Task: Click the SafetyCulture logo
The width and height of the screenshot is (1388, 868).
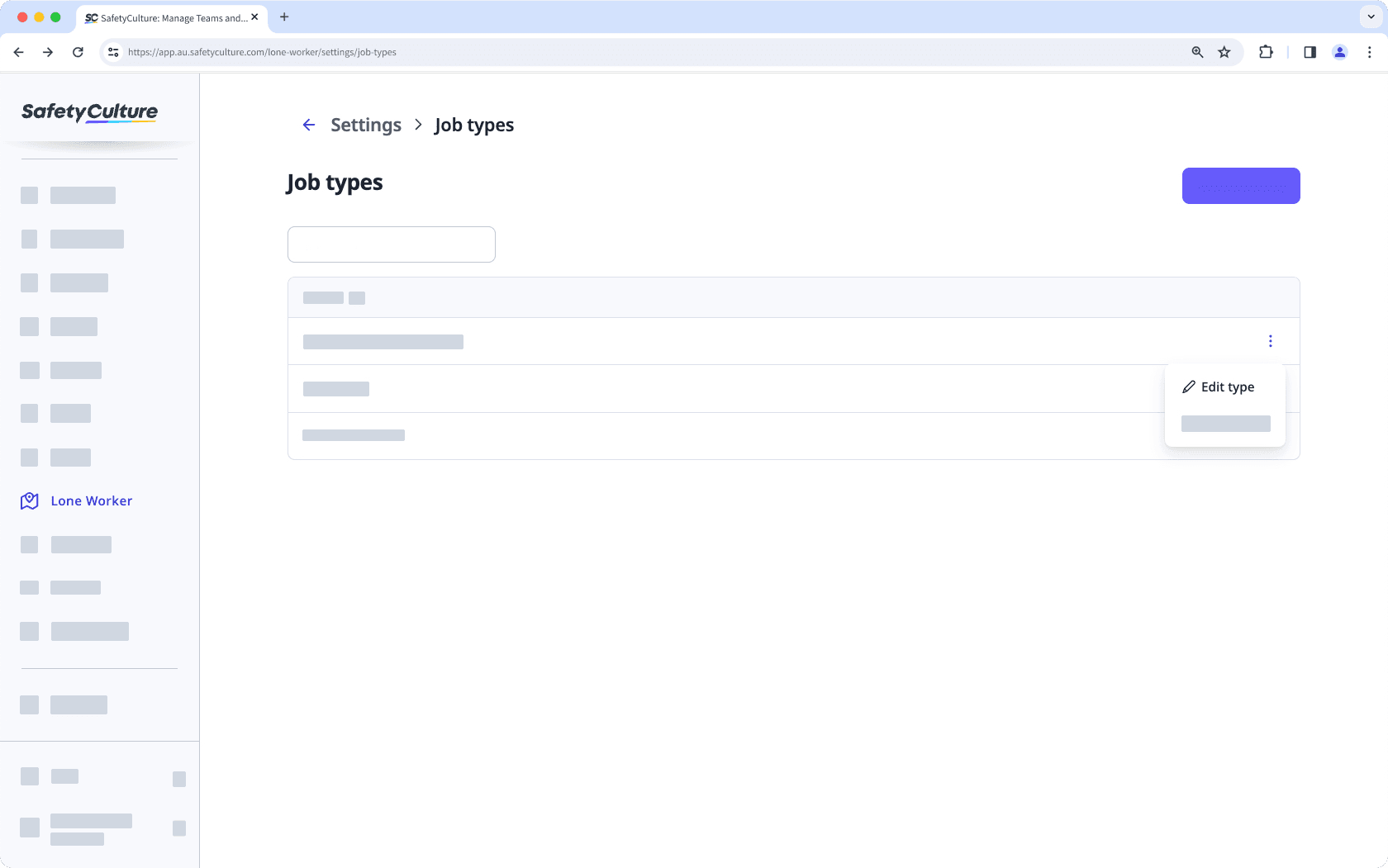Action: (x=89, y=112)
